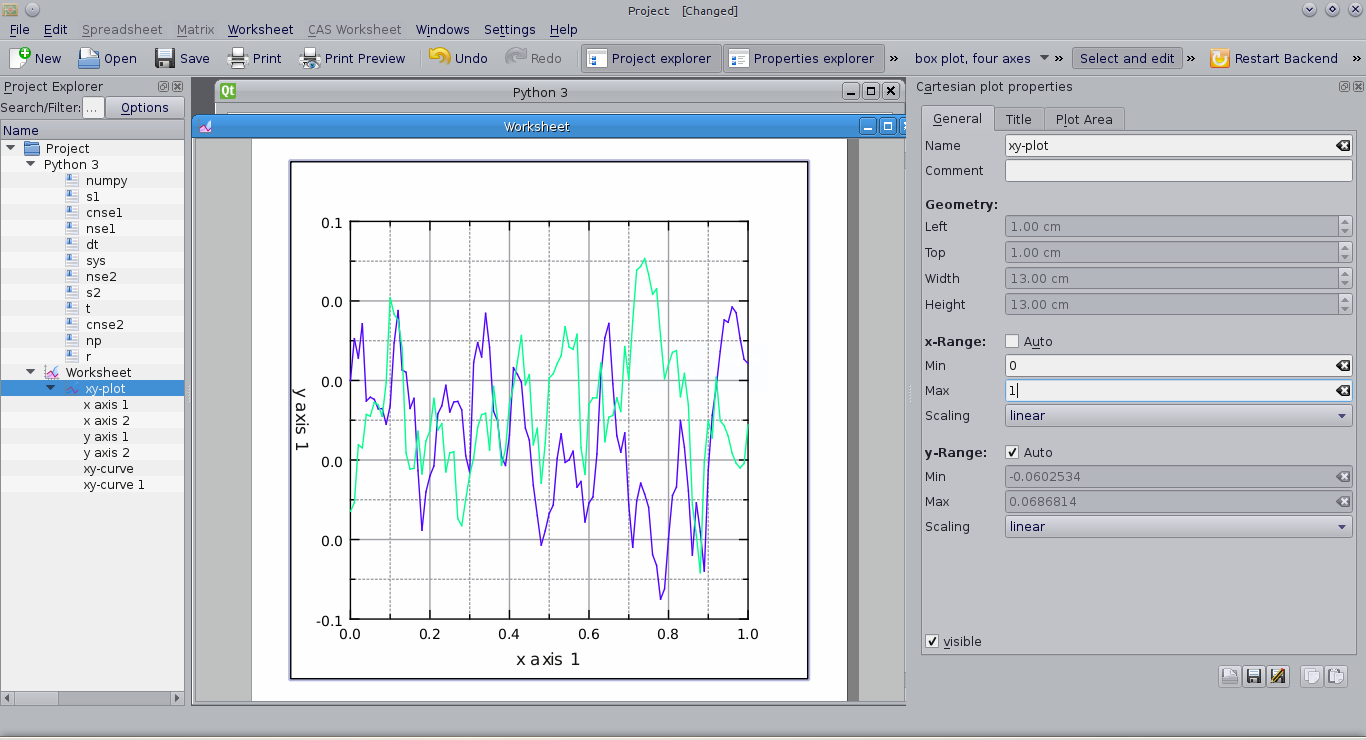Screen dimensions: 1366x740
Task: Open the Project explorer panel
Action: pos(650,58)
